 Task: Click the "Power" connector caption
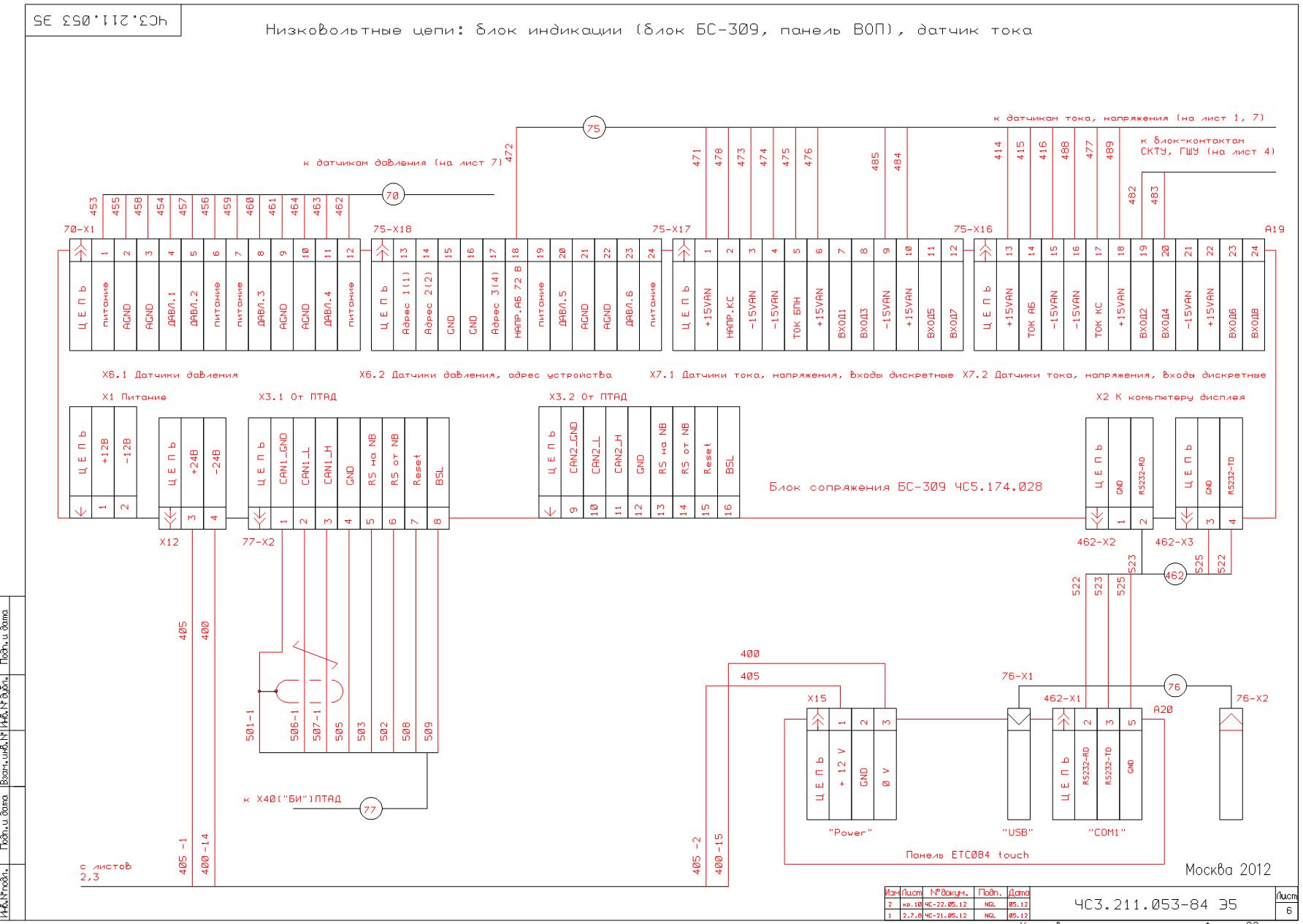pyautogui.click(x=850, y=833)
